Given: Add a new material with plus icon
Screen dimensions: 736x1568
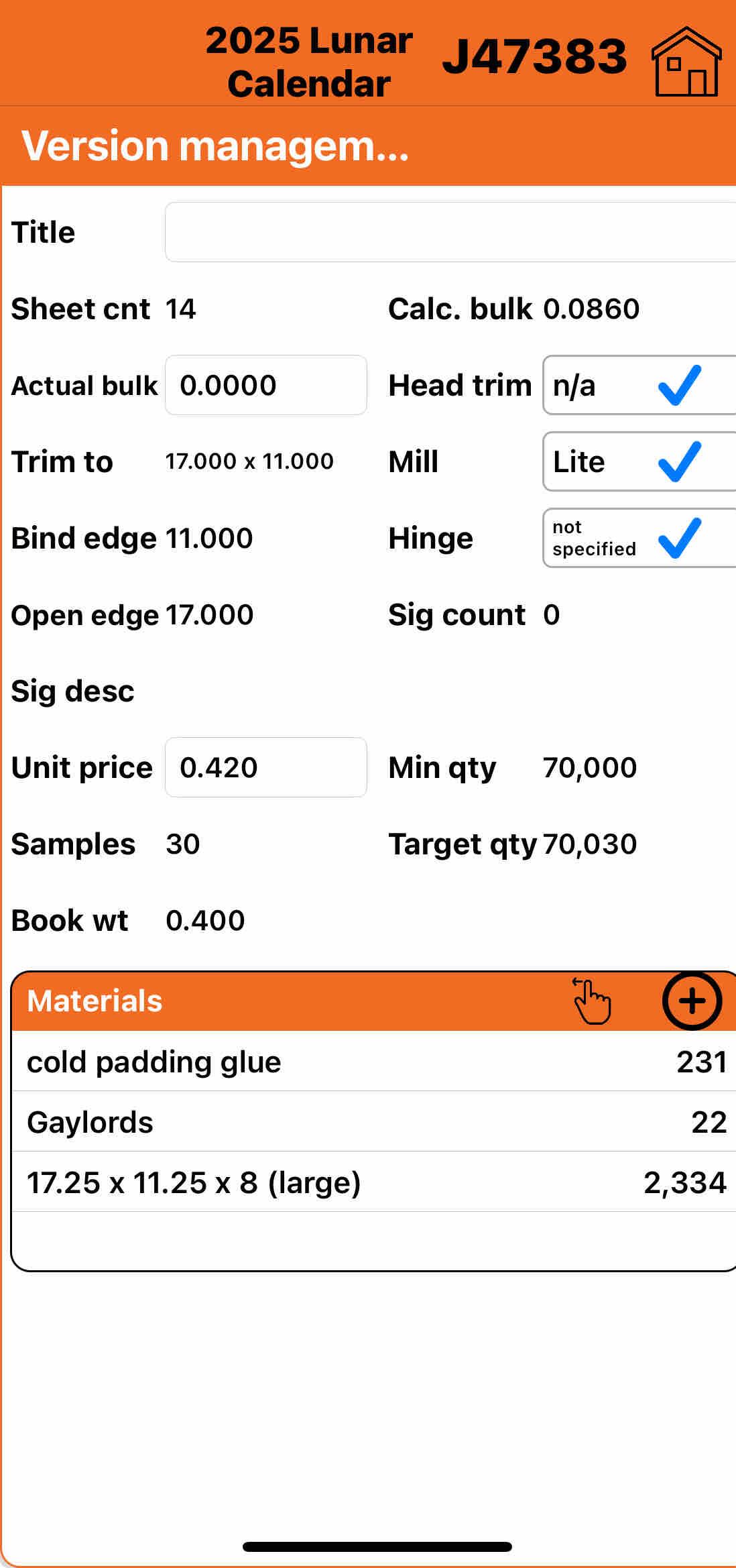Looking at the screenshot, I should coord(692,1001).
